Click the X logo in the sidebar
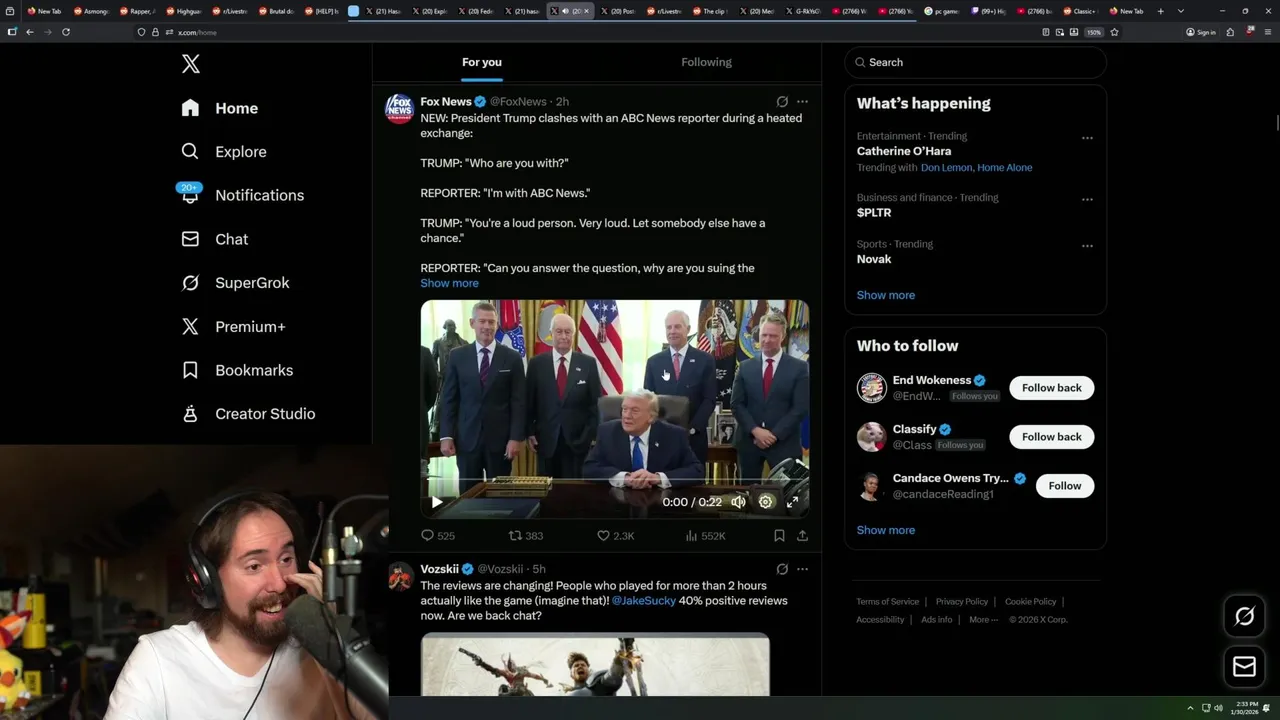 click(191, 64)
